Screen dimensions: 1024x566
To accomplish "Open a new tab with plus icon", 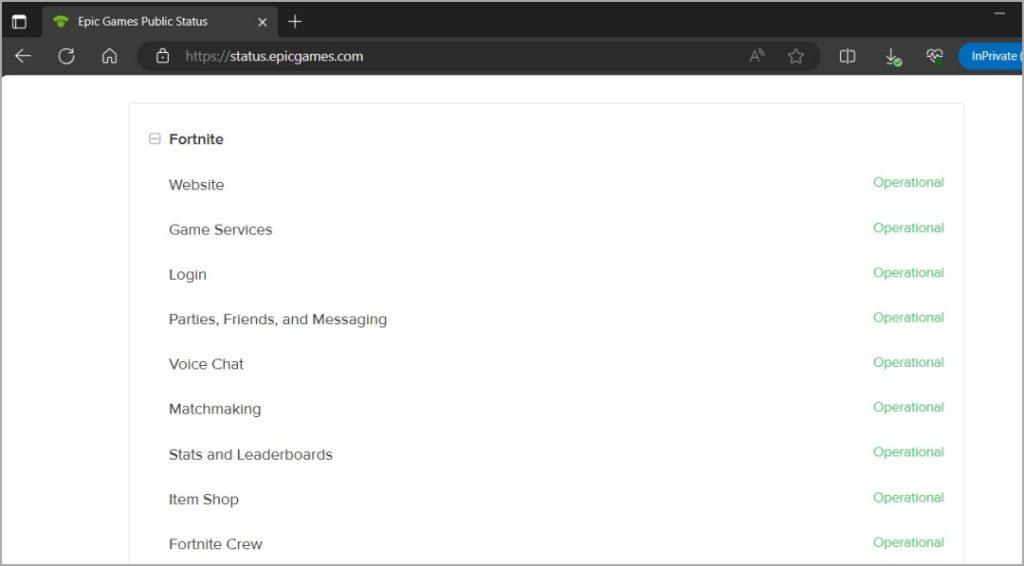I will point(295,22).
